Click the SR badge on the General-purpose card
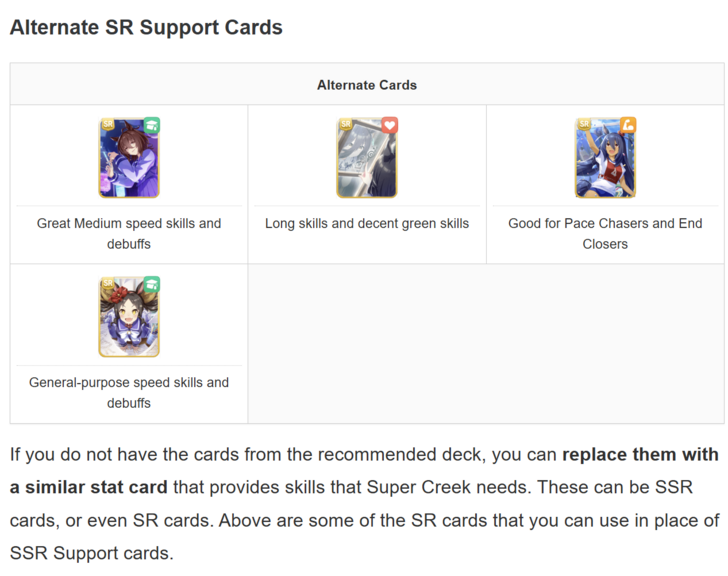 coord(107,284)
